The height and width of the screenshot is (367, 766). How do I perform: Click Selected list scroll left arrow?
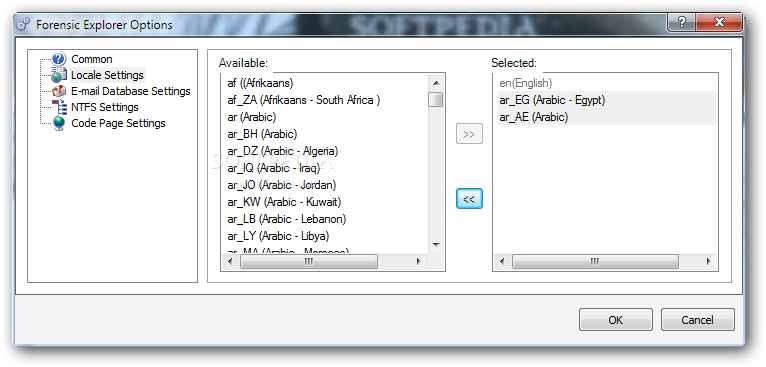click(502, 261)
